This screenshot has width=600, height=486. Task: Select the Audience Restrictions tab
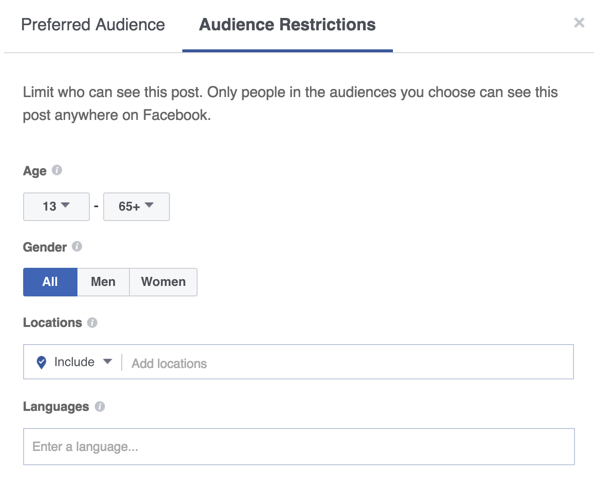click(x=287, y=25)
